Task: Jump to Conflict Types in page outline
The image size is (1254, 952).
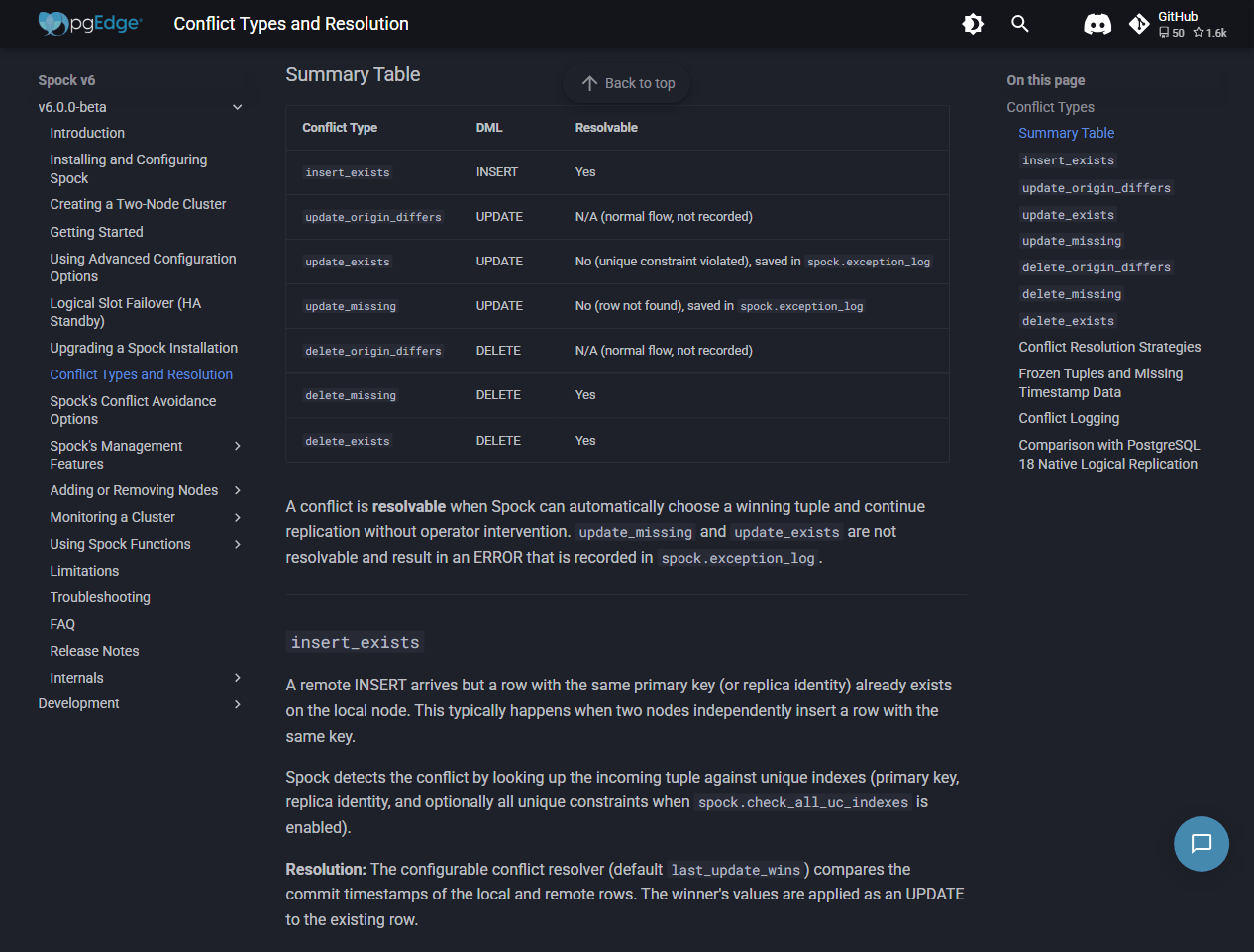Action: coord(1050,107)
